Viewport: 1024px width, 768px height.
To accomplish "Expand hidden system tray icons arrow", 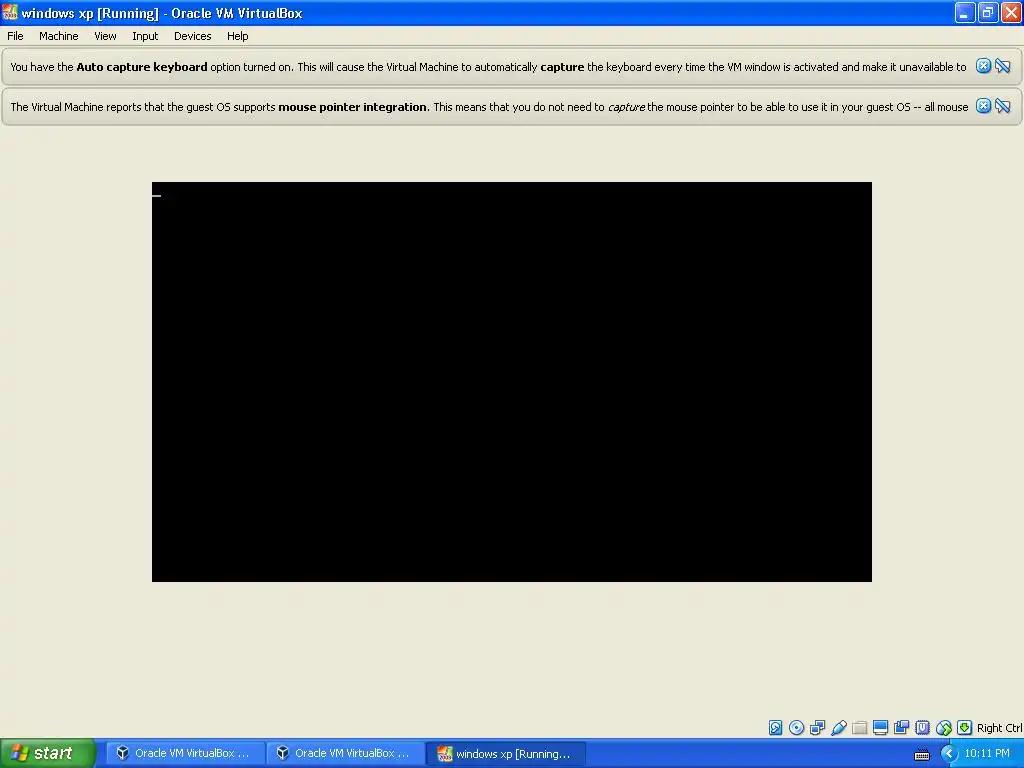I will tap(949, 754).
